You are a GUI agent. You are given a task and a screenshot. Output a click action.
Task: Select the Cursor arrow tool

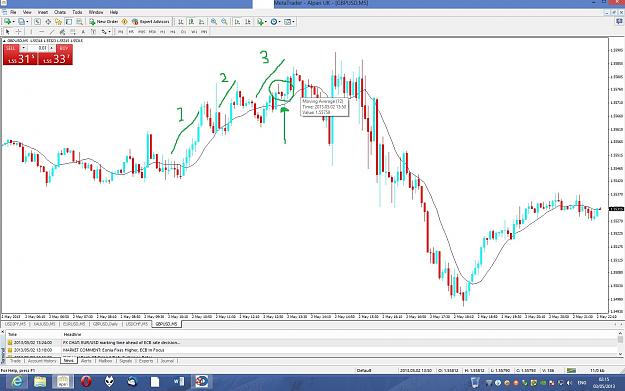click(8, 31)
